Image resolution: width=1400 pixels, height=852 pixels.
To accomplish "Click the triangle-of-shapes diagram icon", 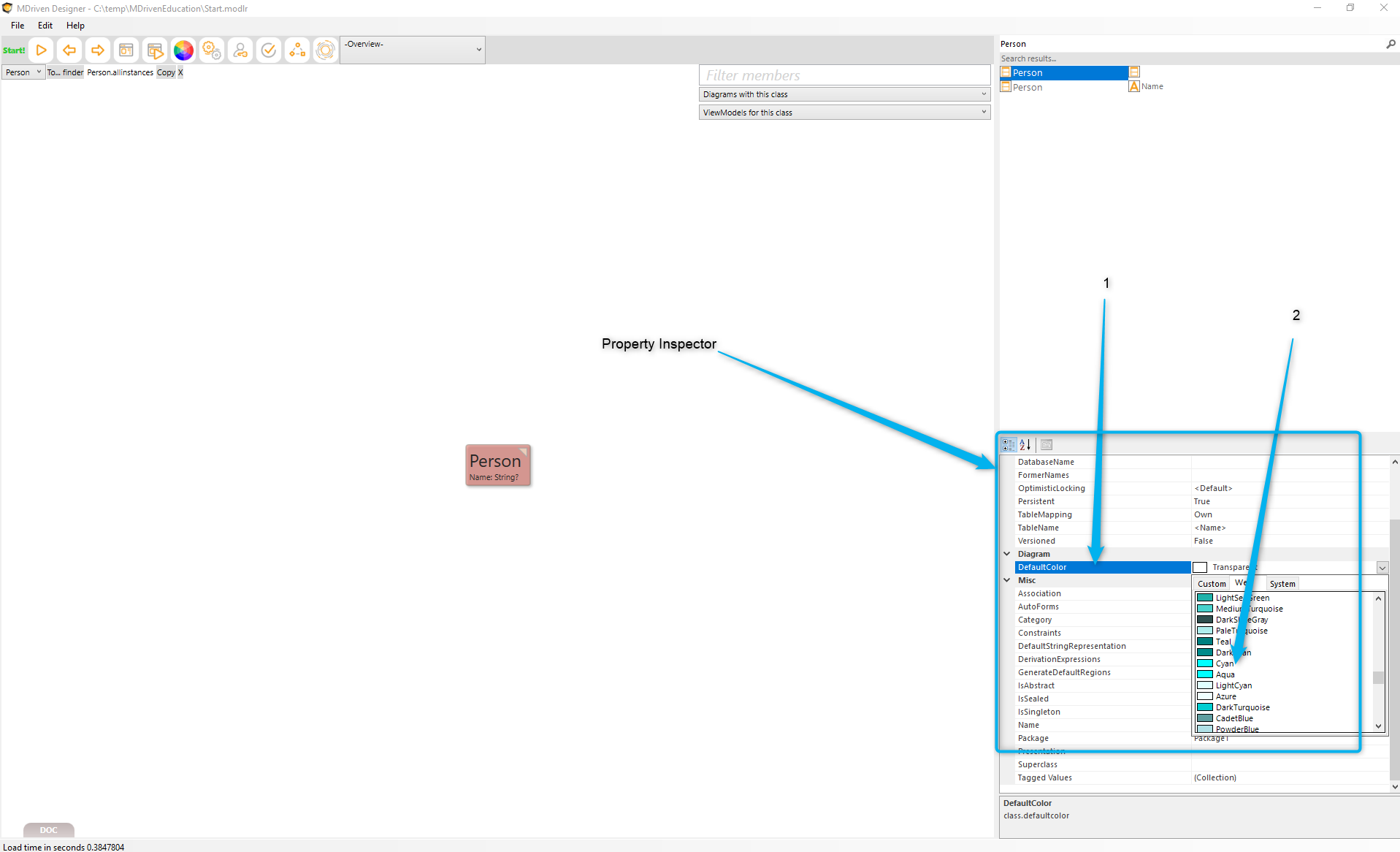I will pos(297,50).
